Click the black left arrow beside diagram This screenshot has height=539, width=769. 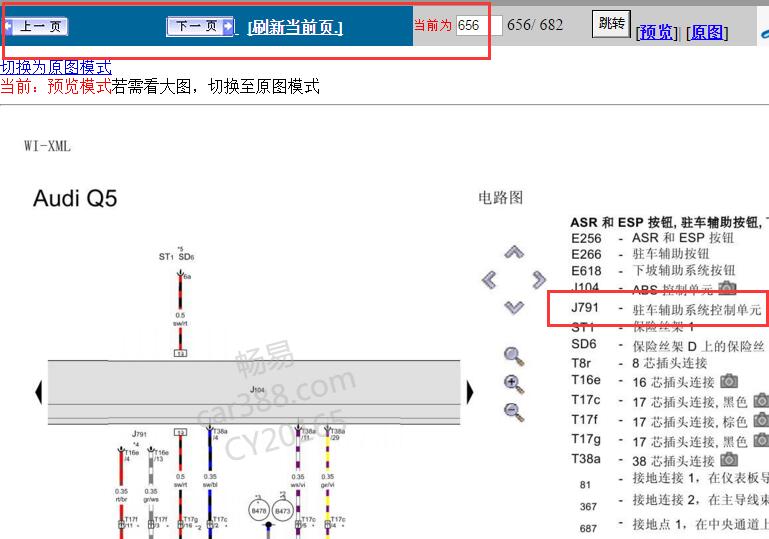click(39, 392)
